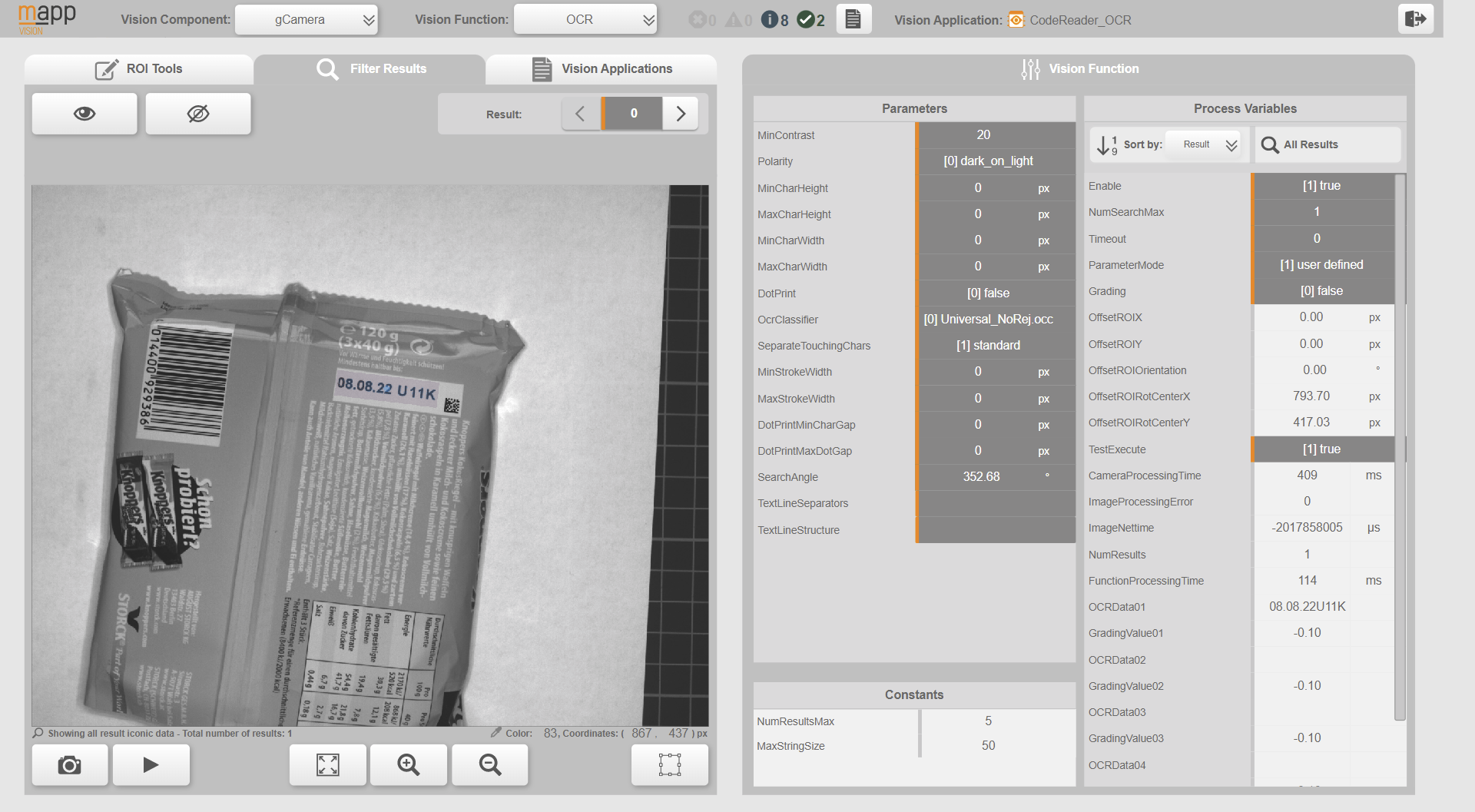Click the logout exit icon
The image size is (1475, 812).
coord(1415,19)
